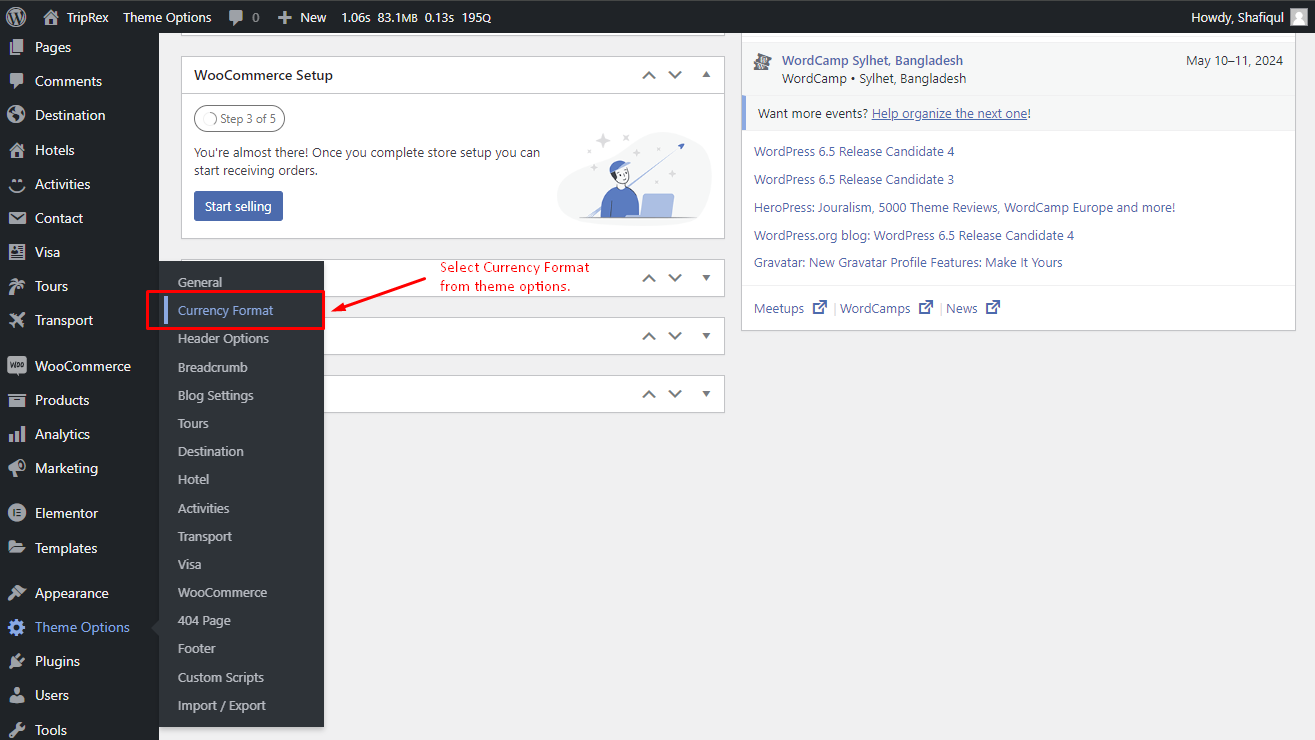The width and height of the screenshot is (1315, 740).
Task: Click the person icon for Users
Action: 16,695
